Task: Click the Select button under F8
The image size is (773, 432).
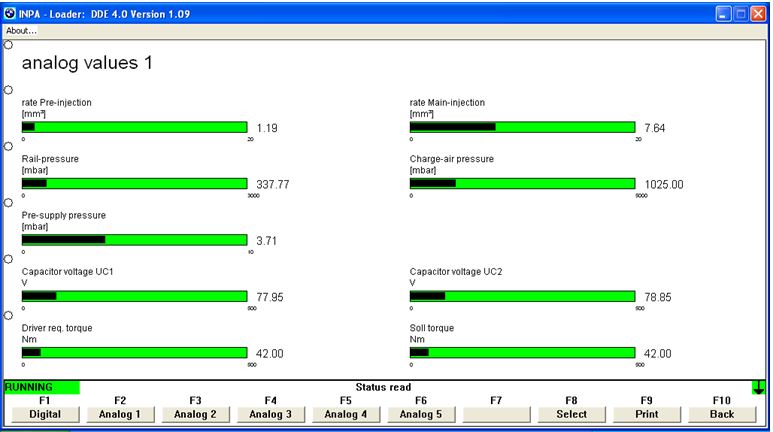Action: click(571, 414)
